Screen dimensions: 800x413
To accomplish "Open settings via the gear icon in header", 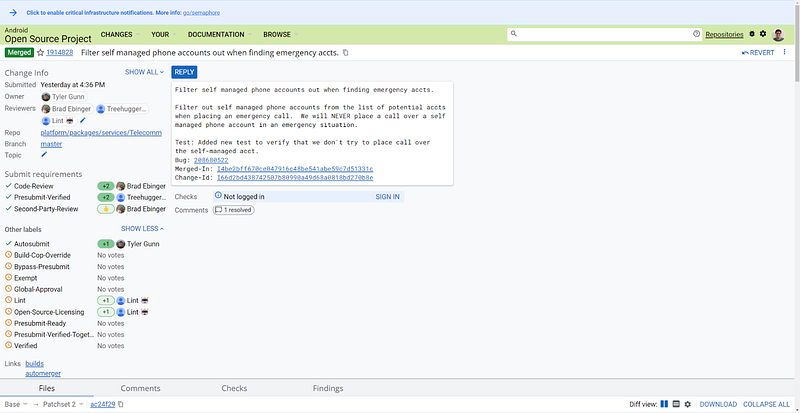I will click(763, 34).
